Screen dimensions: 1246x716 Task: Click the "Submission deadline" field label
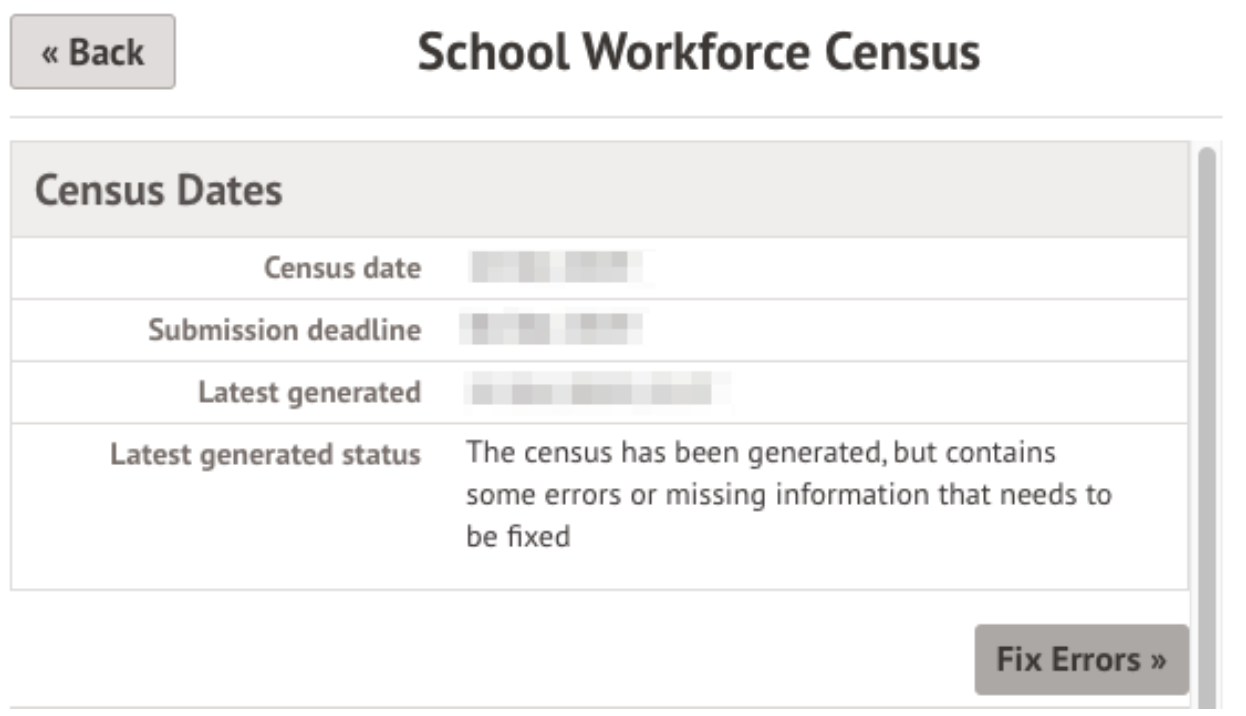coord(284,330)
